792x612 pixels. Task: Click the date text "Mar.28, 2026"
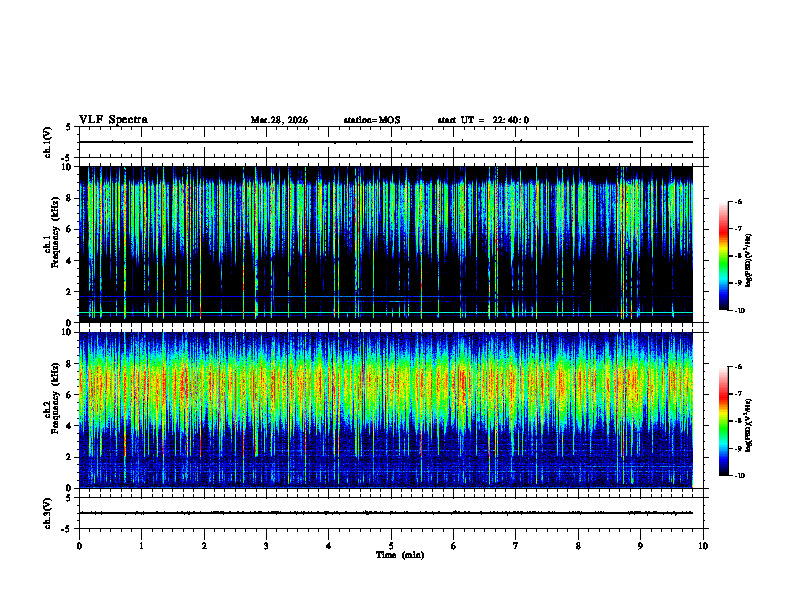pos(279,120)
